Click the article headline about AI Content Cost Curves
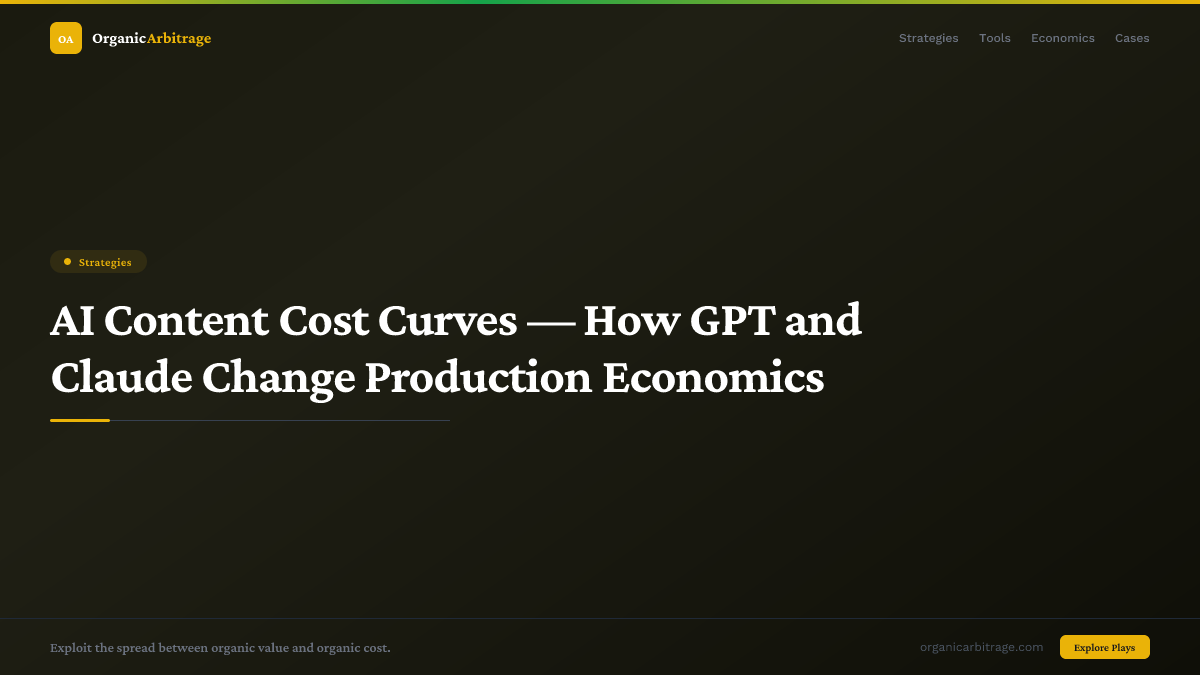This screenshot has width=1200, height=675. pos(457,349)
